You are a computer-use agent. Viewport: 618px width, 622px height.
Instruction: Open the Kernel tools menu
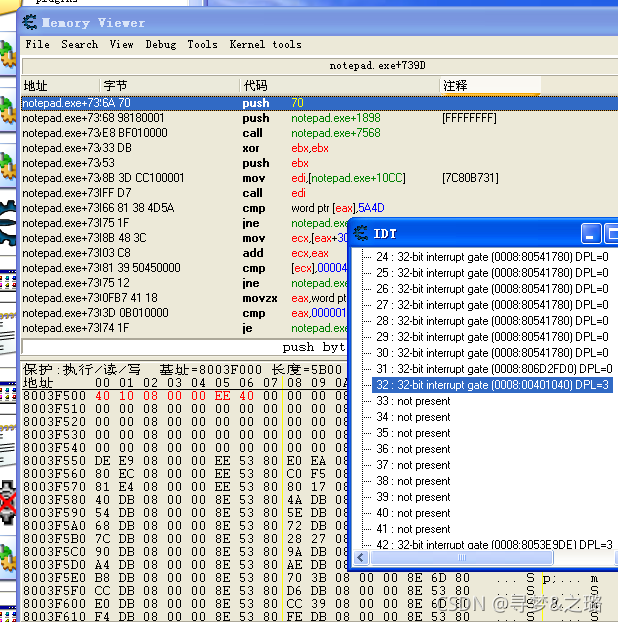(265, 44)
